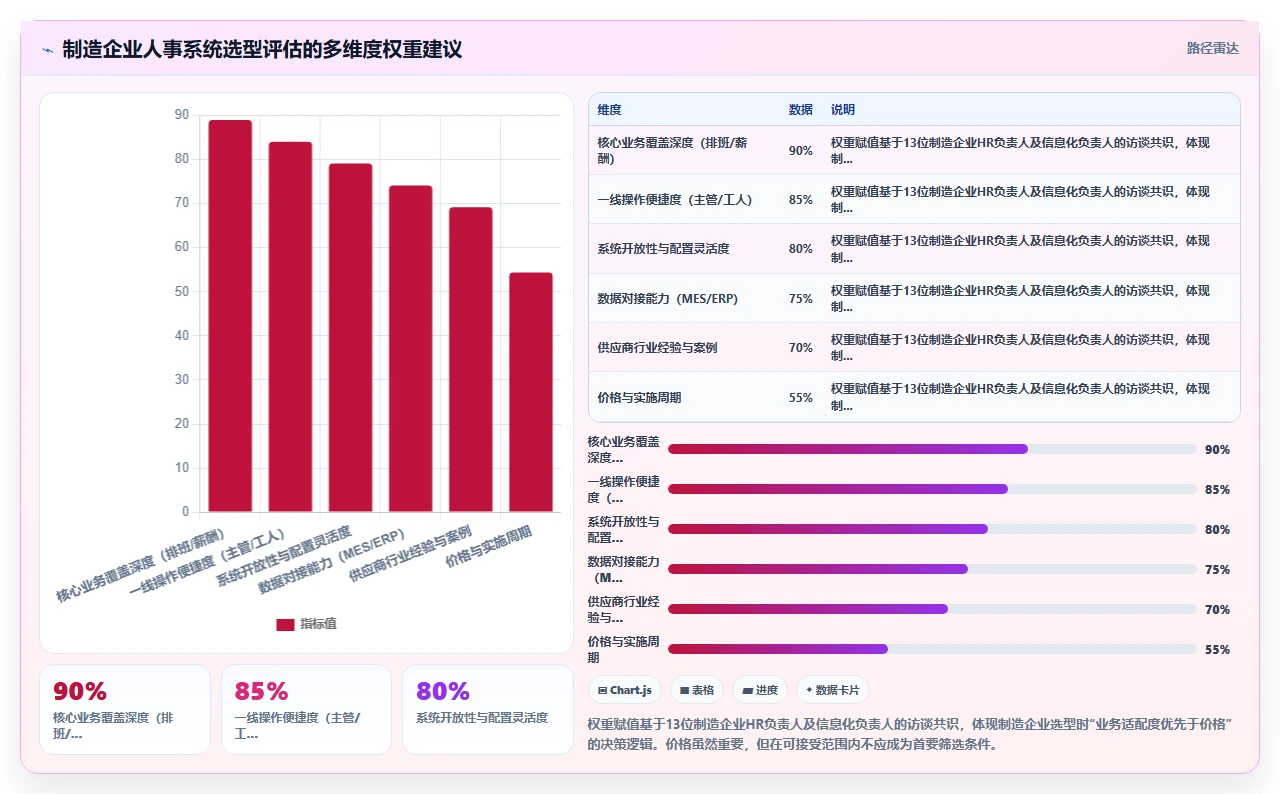Select table row 数据对接能力（MES/ERP）
The width and height of the screenshot is (1280, 794).
914,298
